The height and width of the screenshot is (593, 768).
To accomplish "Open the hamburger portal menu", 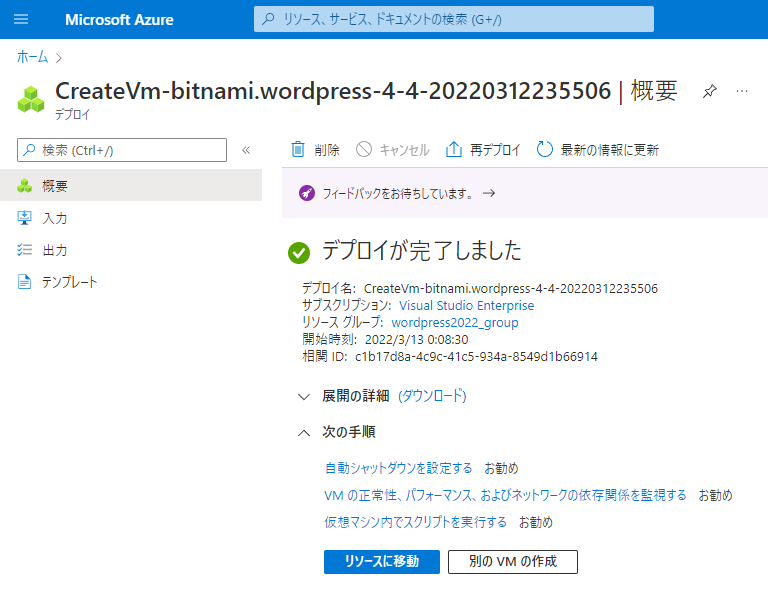I will click(x=21, y=19).
